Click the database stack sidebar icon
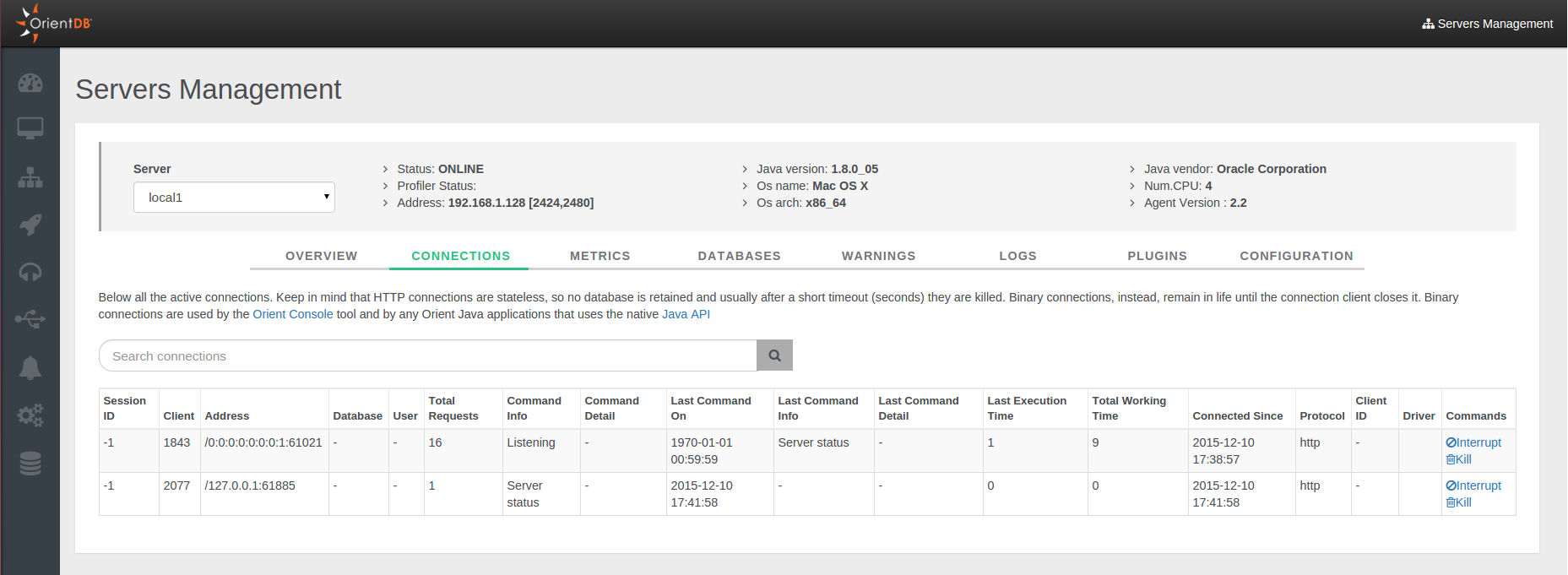1568x575 pixels. (30, 464)
